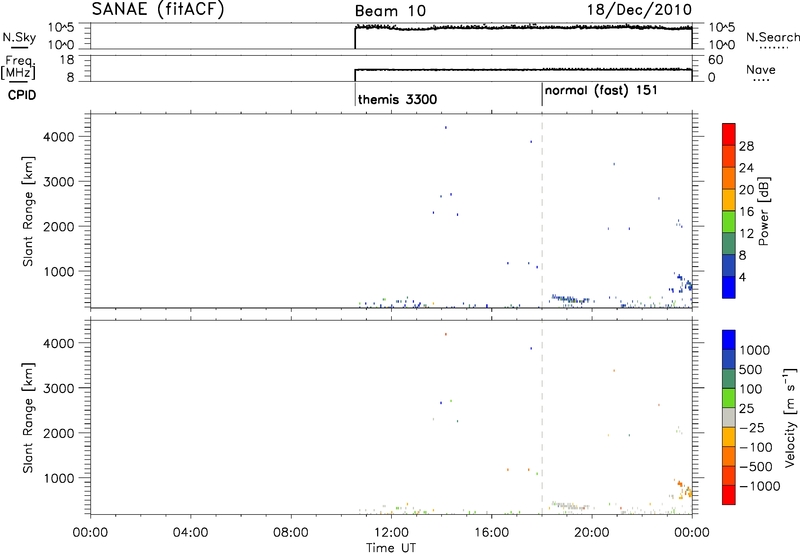
Task: Click dashed 18:00 marker line in velocity panel
Action: click(542, 417)
